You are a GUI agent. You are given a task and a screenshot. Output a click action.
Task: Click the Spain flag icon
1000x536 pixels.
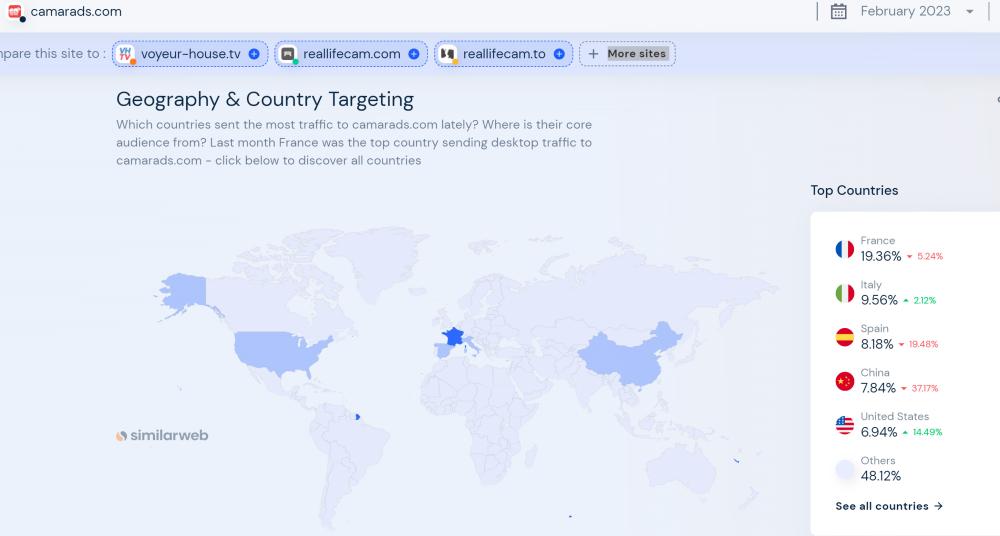[845, 337]
